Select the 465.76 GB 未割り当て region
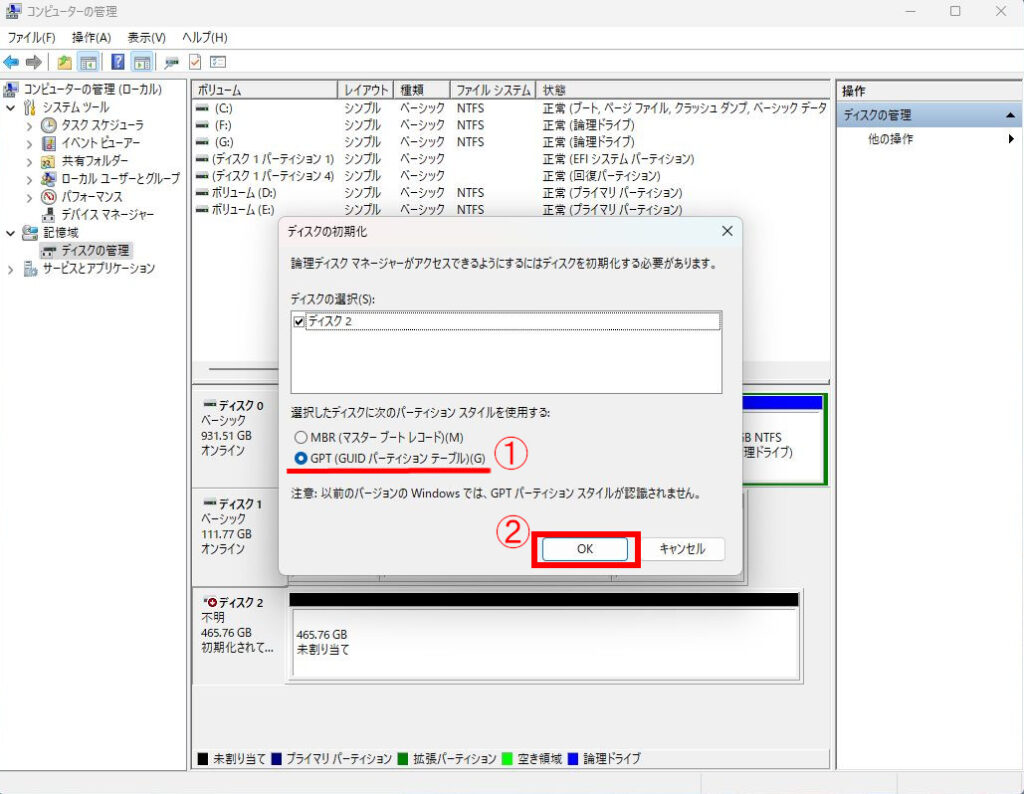This screenshot has height=794, width=1024. pos(545,643)
